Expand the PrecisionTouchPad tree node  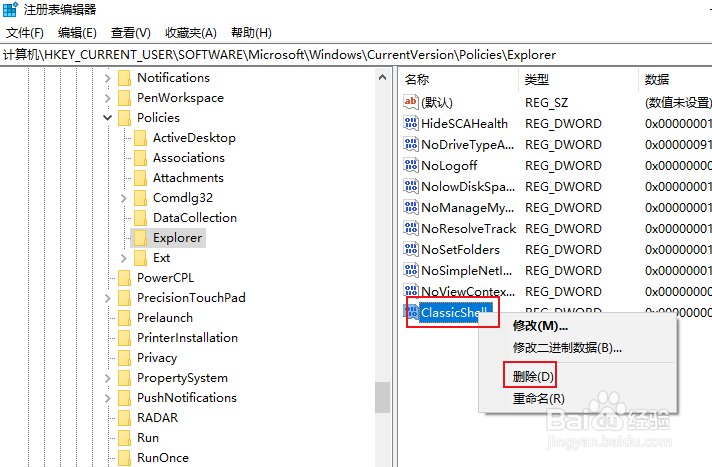[108, 298]
